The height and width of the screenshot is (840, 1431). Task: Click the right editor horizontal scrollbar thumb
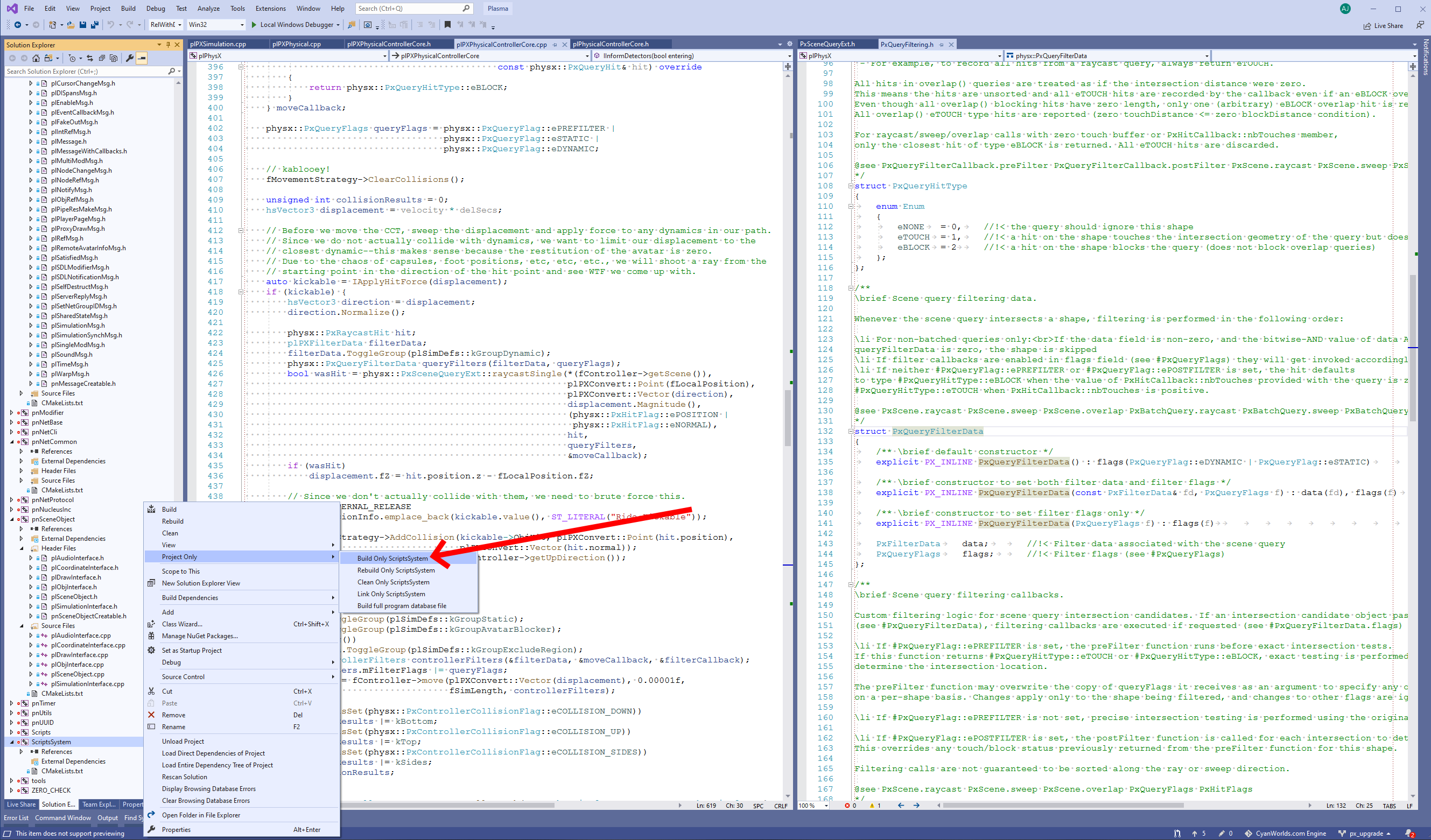coord(1064,806)
